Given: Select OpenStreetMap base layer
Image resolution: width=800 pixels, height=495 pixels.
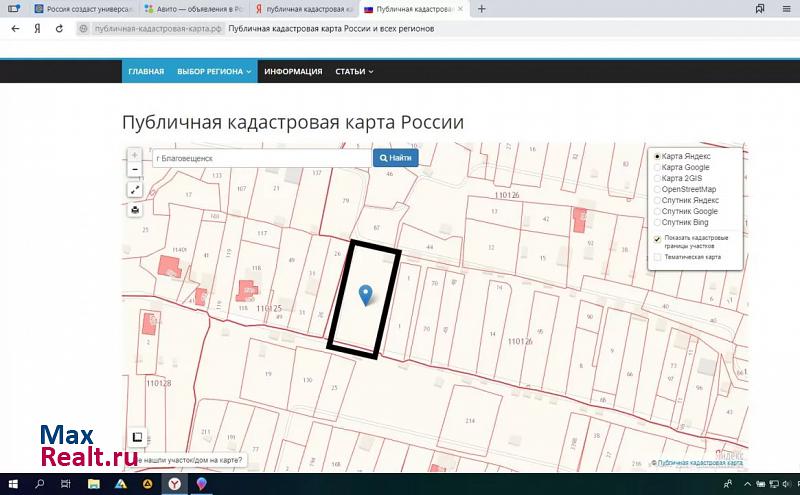Looking at the screenshot, I should click(657, 189).
